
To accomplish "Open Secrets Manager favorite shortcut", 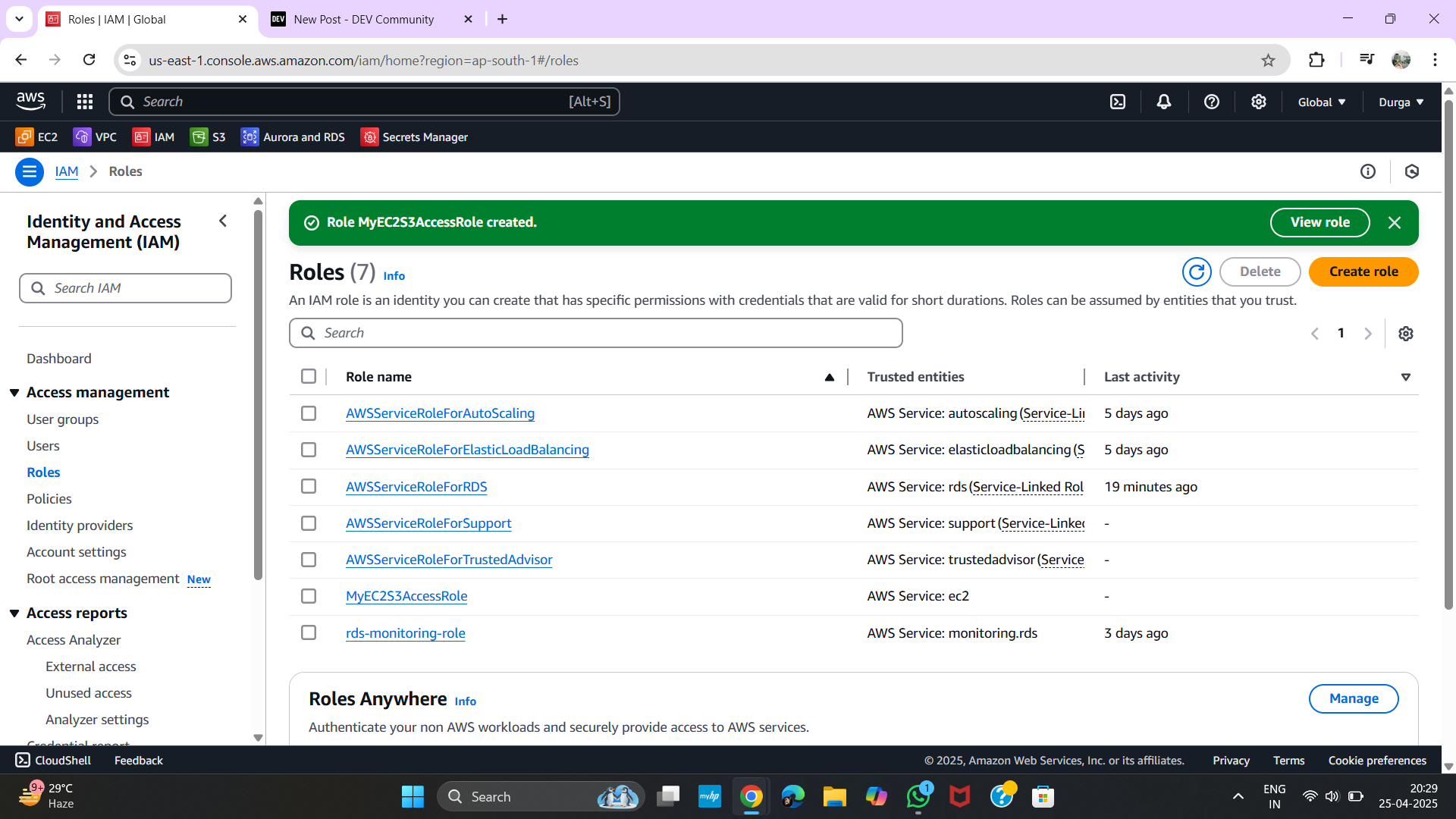I will click(414, 137).
